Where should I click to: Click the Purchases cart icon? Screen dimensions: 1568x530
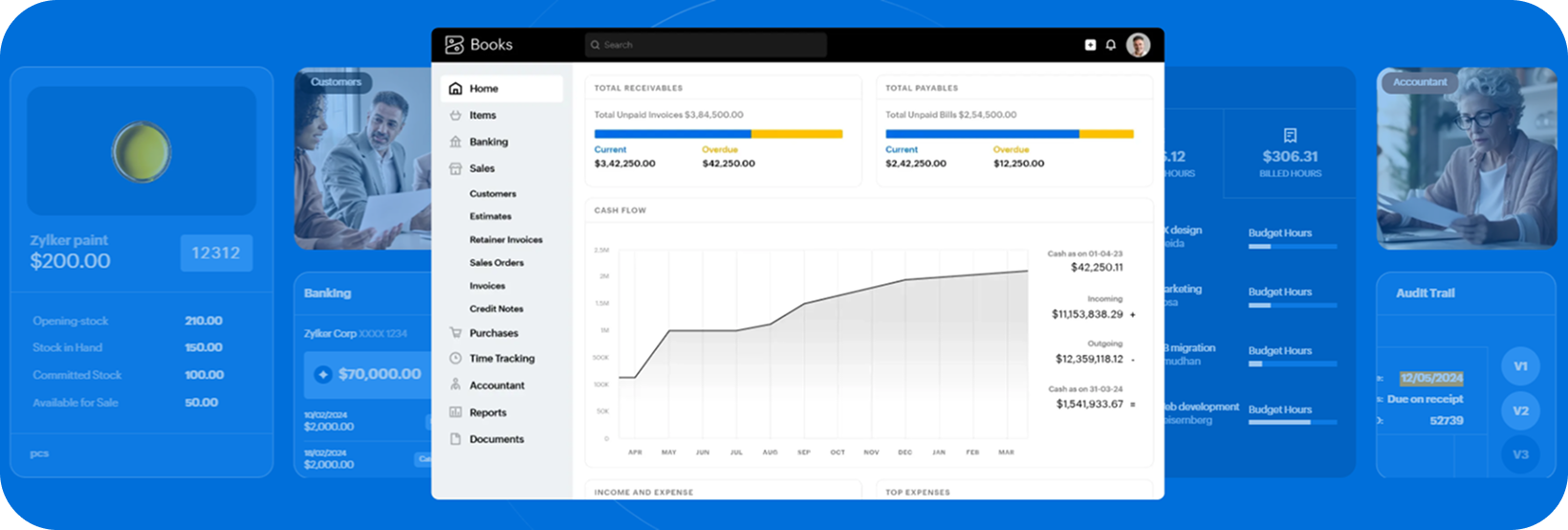[x=455, y=333]
